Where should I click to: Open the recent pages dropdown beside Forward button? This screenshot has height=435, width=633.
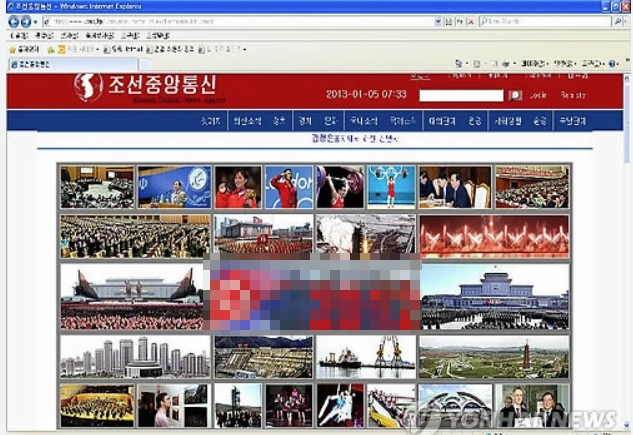[x=35, y=21]
